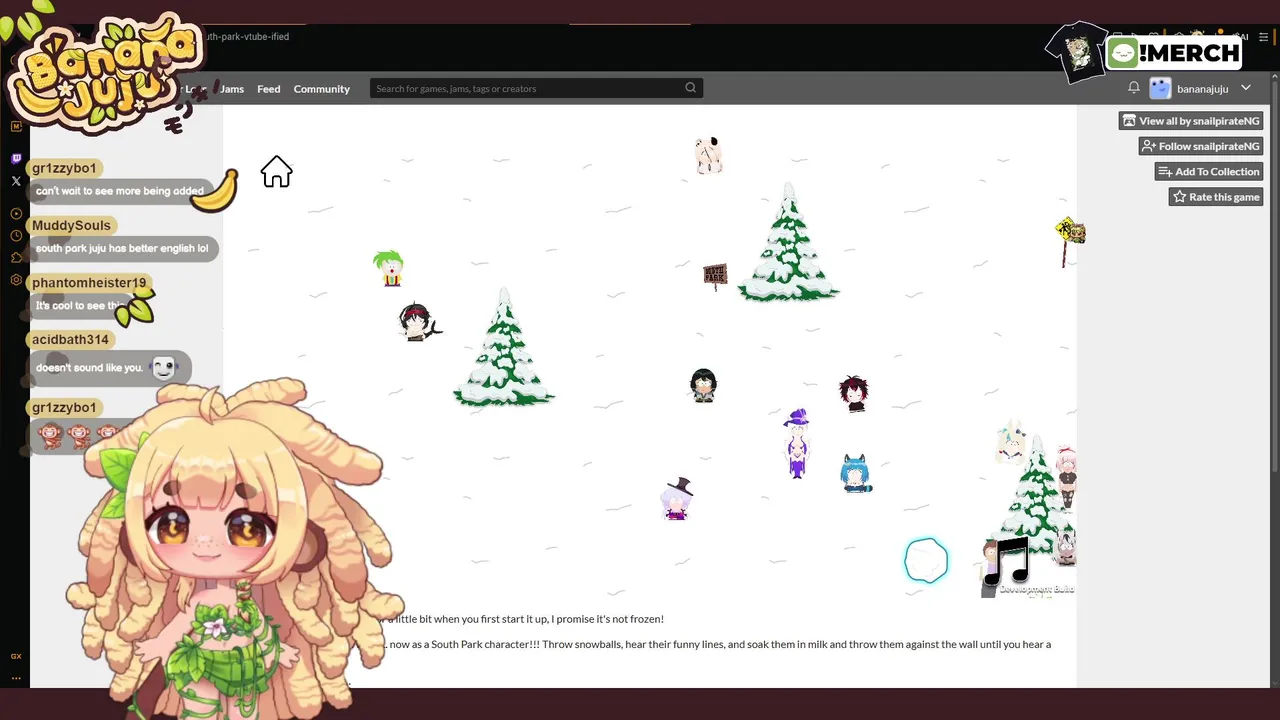Click the purple witch-hat tall character

point(797,443)
